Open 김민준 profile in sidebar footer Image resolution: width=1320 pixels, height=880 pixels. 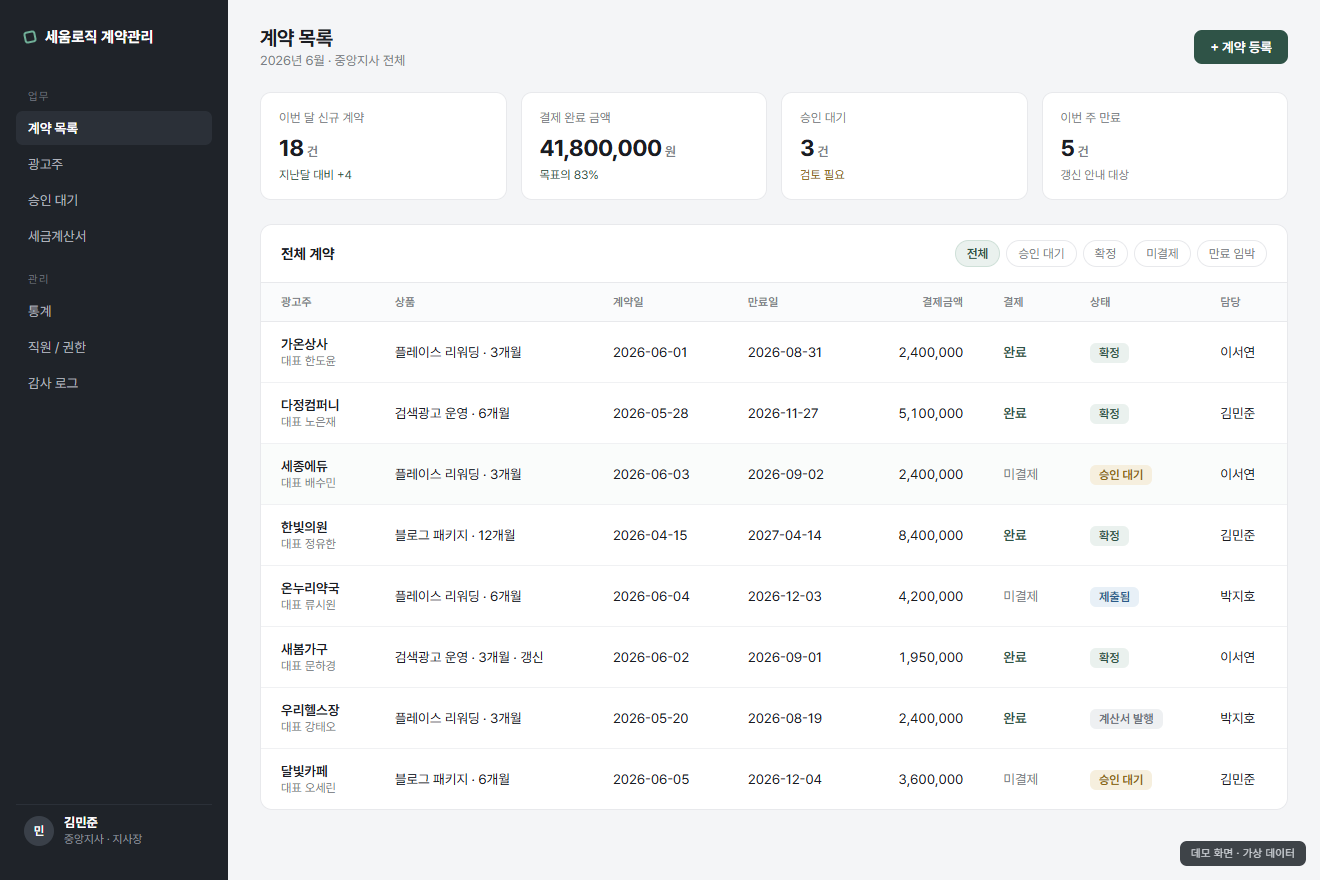(x=114, y=831)
